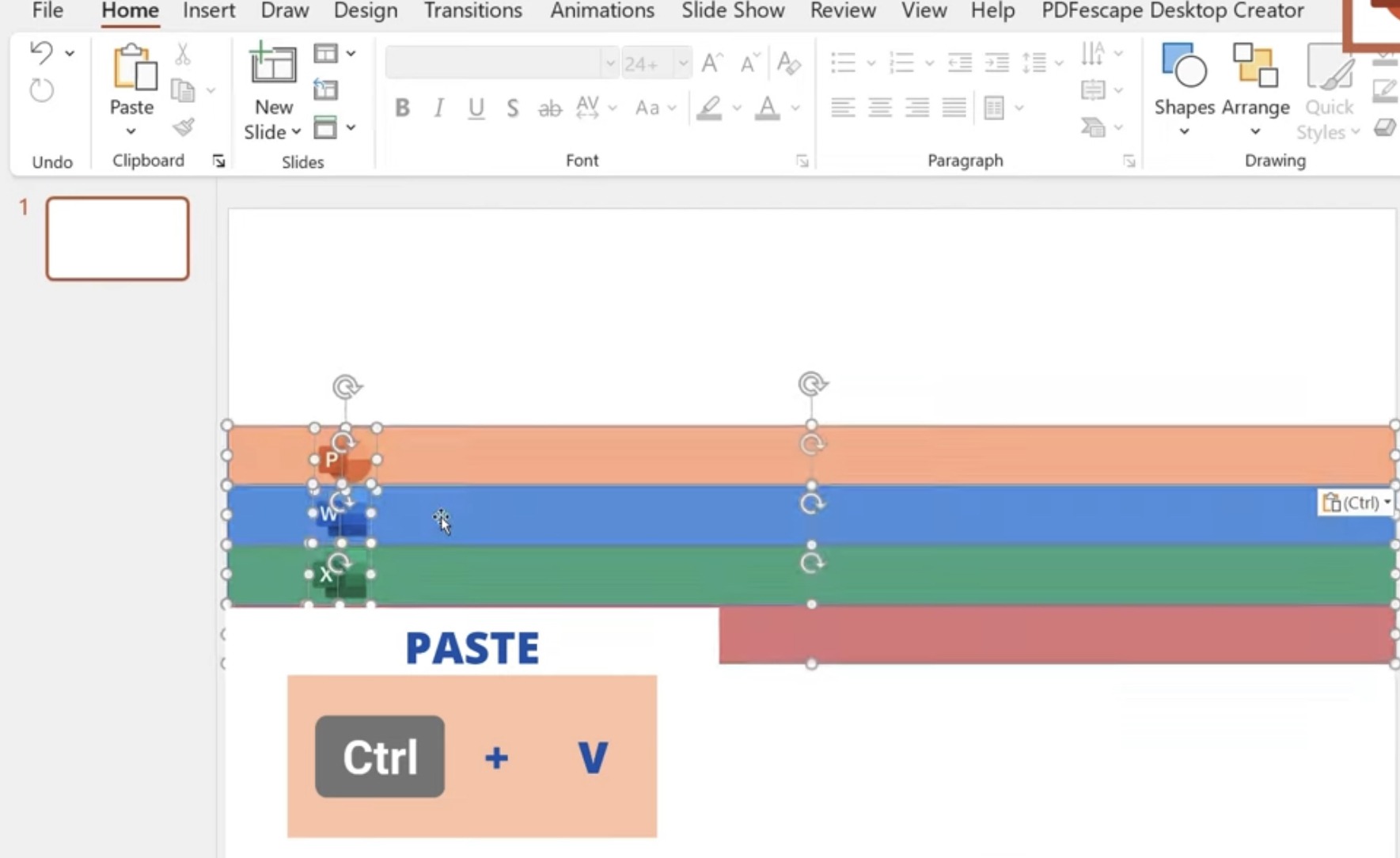Image resolution: width=1400 pixels, height=858 pixels.
Task: Click the Align Right icon
Action: click(917, 108)
